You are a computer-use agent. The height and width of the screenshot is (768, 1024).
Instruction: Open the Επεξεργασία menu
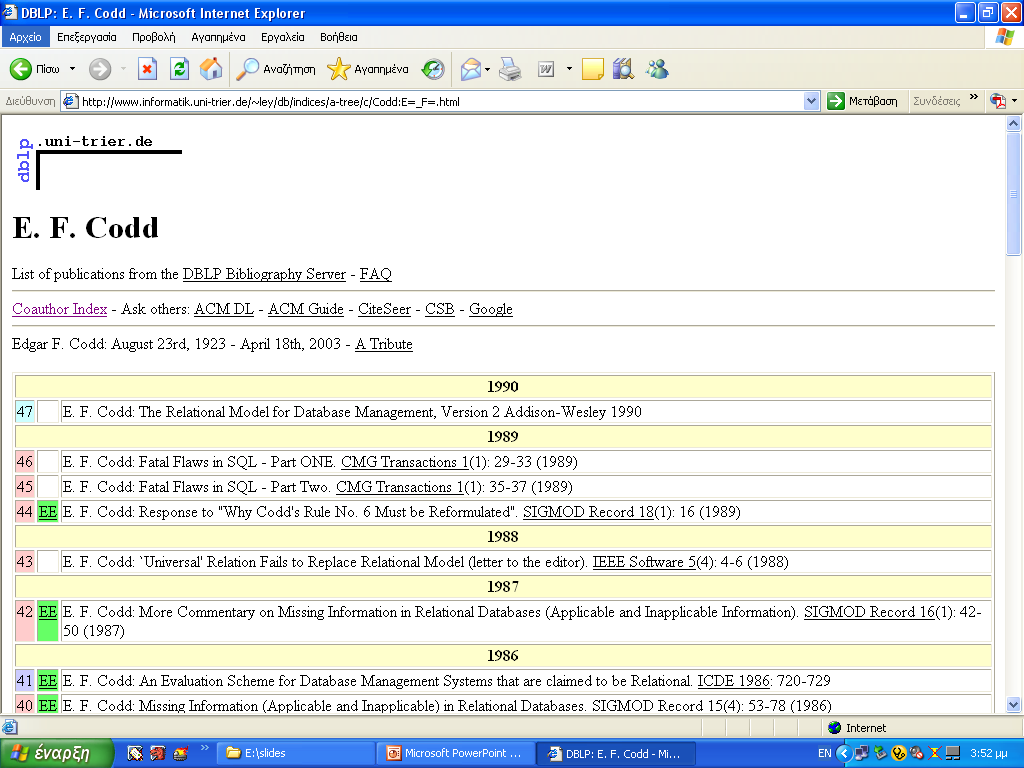click(x=87, y=37)
